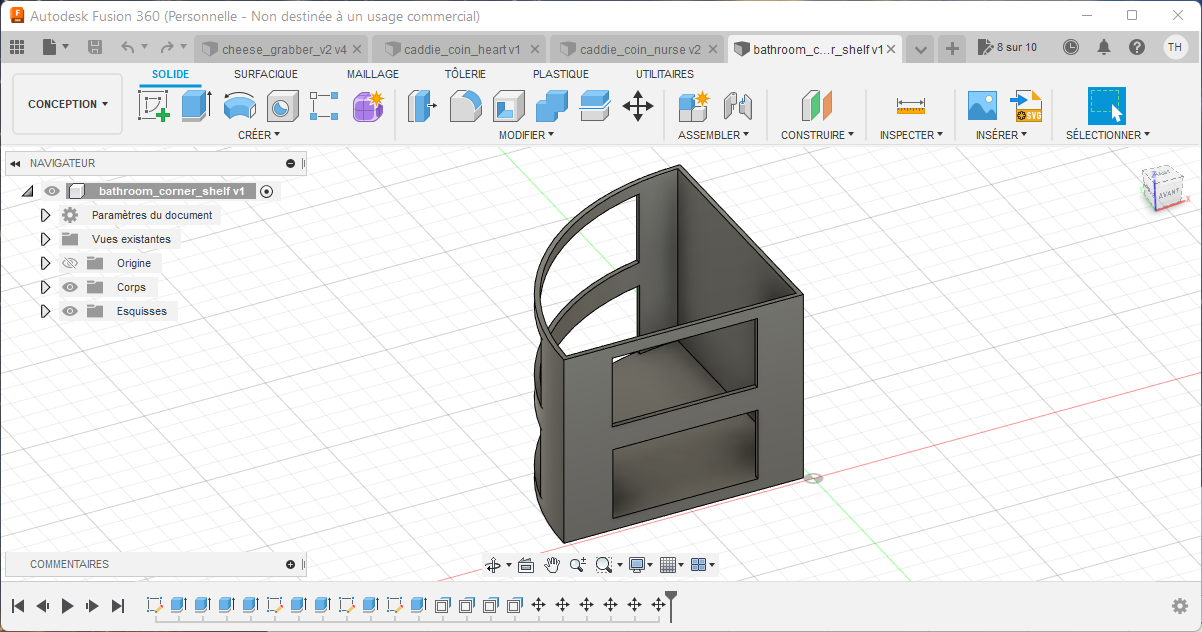Select the Joint tool icon
The image size is (1202, 632).
[x=737, y=105]
